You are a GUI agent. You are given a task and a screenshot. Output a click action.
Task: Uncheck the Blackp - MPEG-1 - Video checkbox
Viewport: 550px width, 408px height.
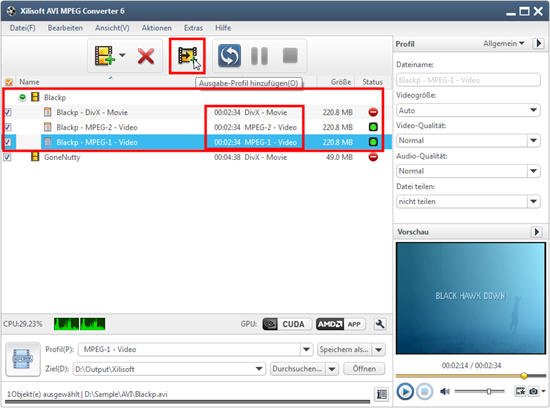[x=8, y=142]
